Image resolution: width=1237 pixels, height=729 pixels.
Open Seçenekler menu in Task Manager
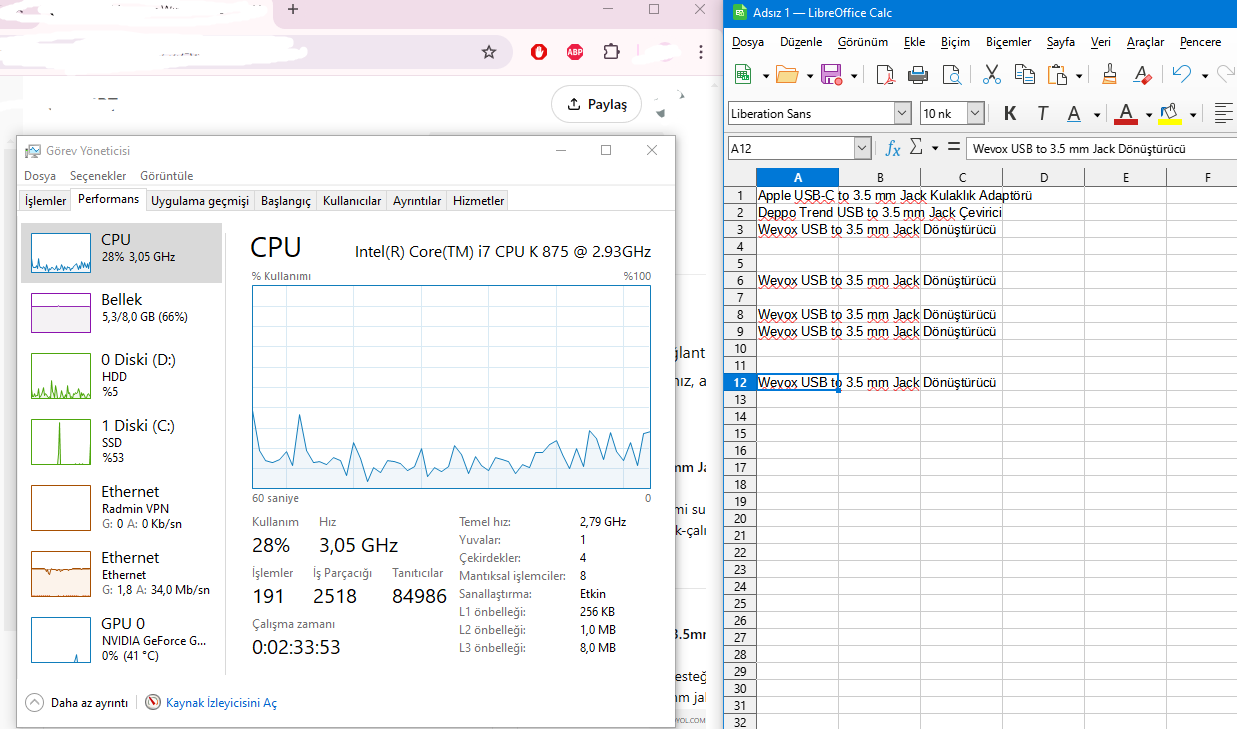pos(98,176)
